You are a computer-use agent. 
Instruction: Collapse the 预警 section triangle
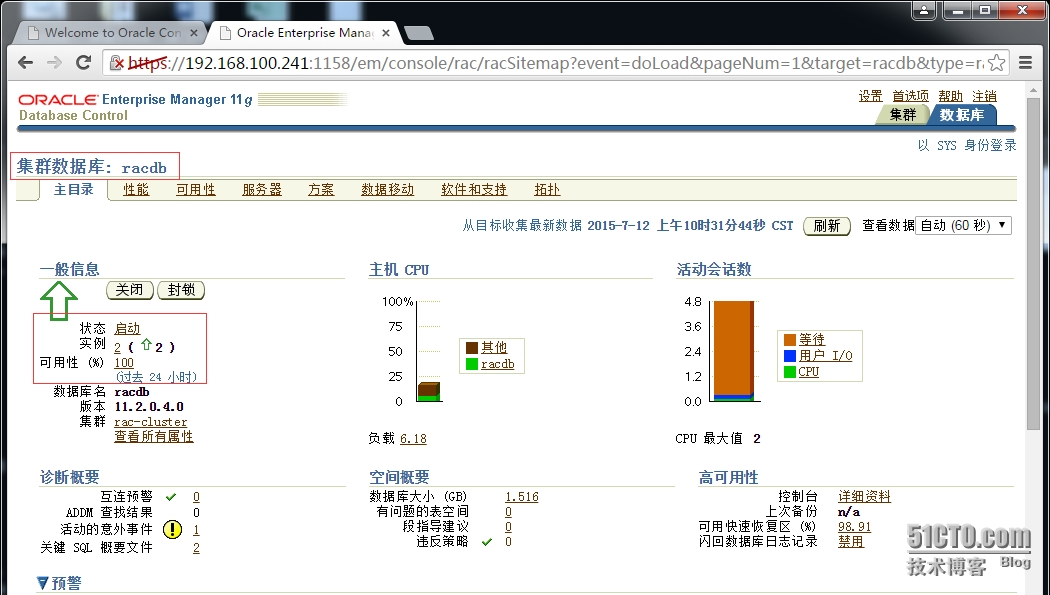click(42, 583)
